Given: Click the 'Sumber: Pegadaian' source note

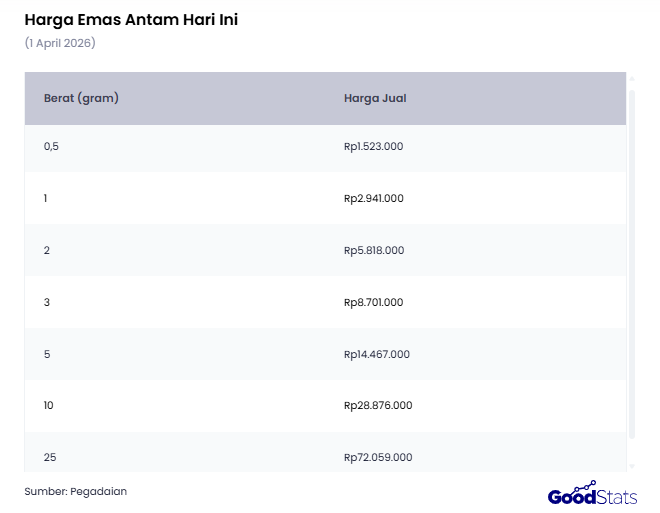Looking at the screenshot, I should 76,491.
